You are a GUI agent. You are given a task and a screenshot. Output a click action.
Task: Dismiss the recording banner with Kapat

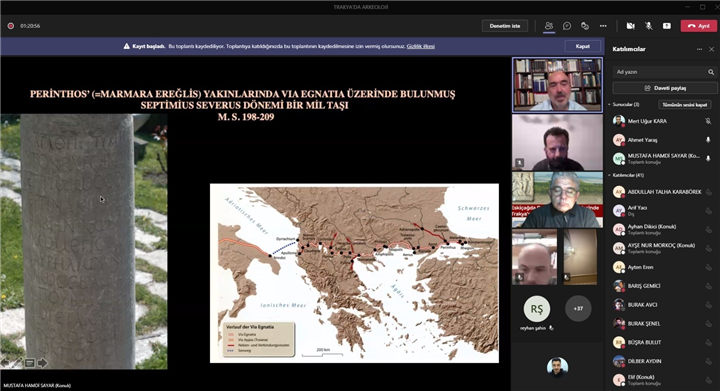coord(583,46)
